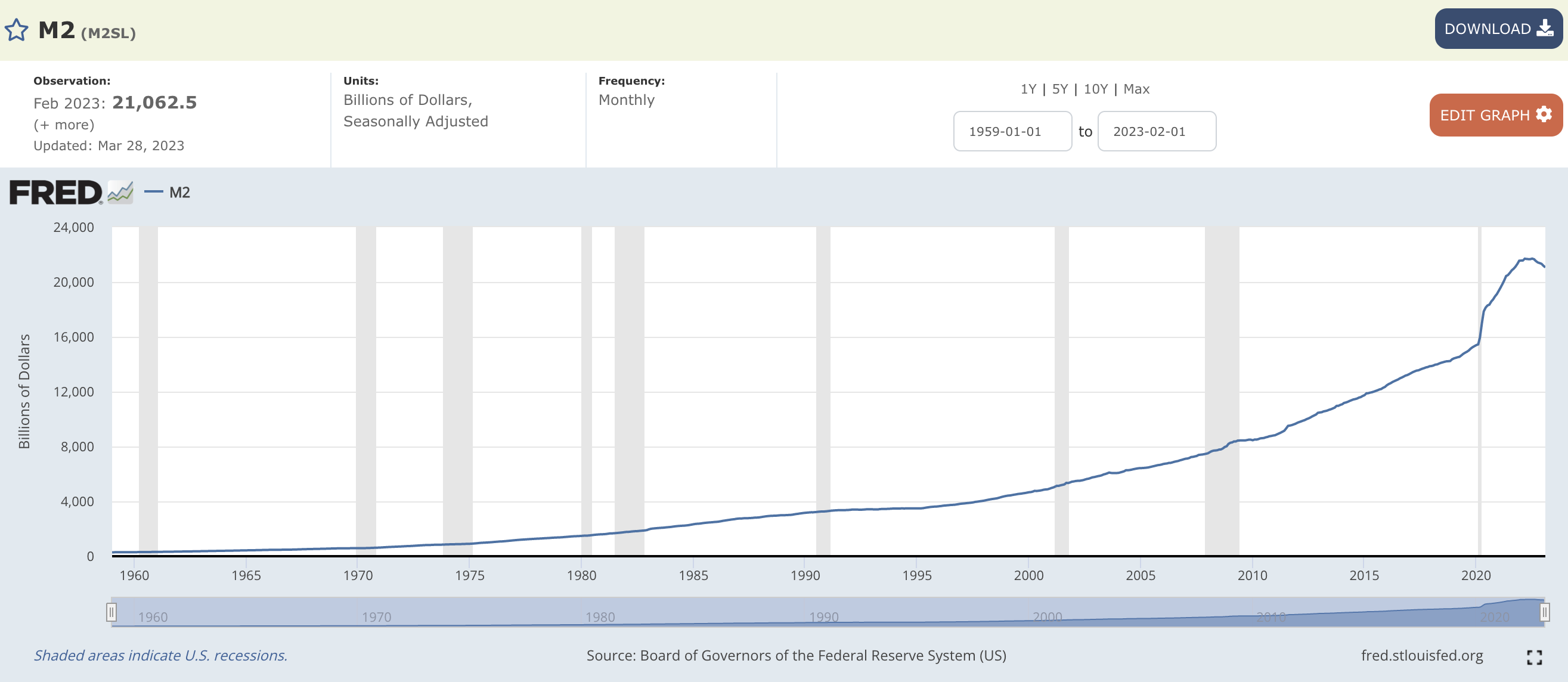Click the 1995 x-axis label
The image size is (1568, 682).
[917, 575]
